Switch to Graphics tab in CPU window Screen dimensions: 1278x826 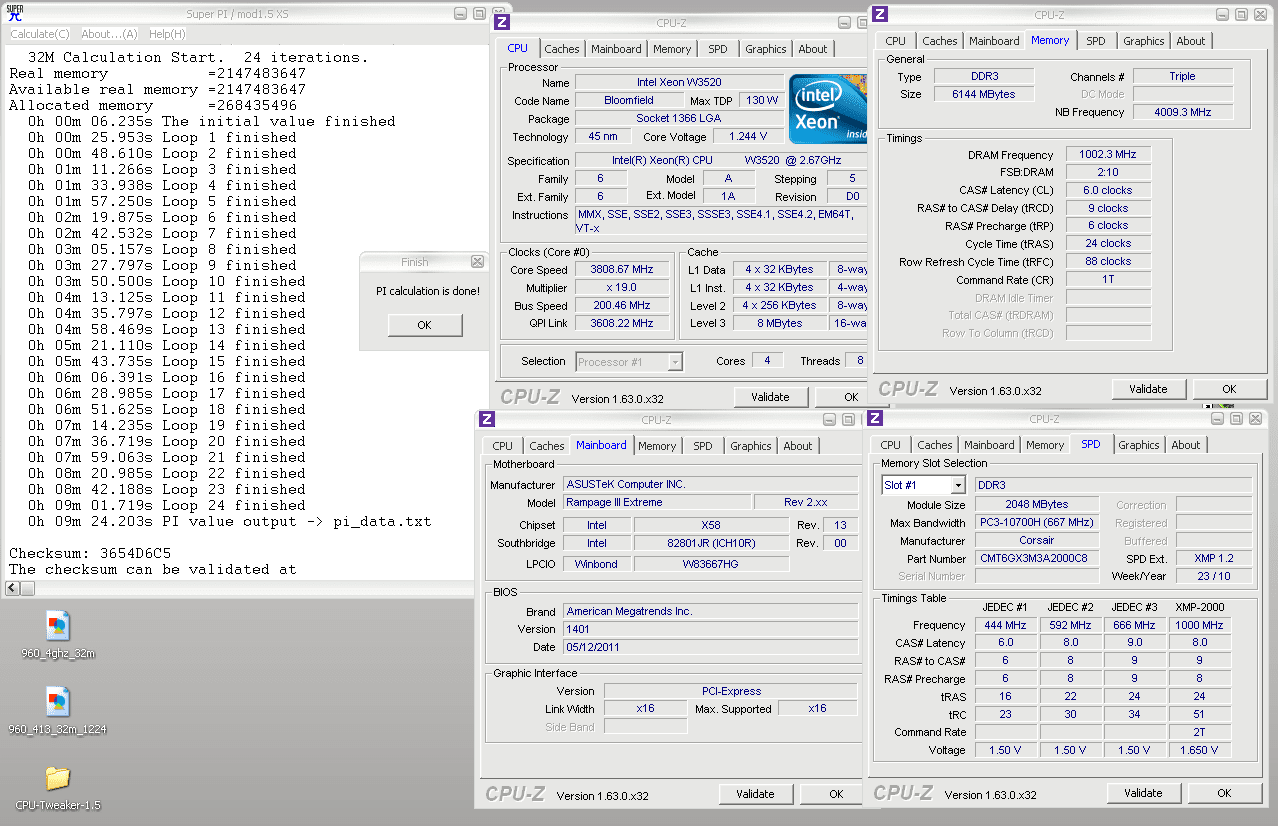tap(766, 49)
